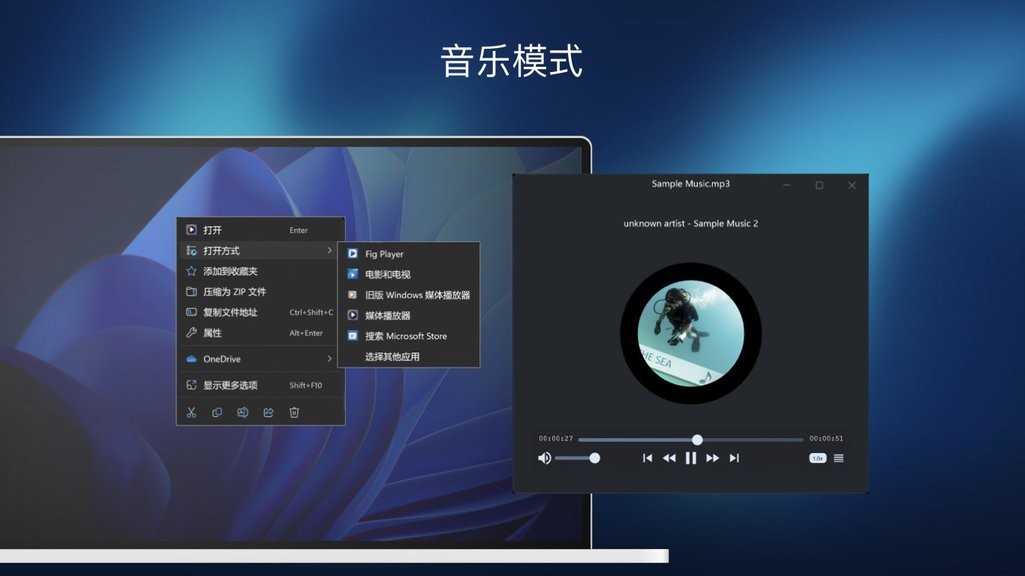The width and height of the screenshot is (1025, 576).
Task: Click the Fig Player icon in the submenu
Action: (x=352, y=253)
